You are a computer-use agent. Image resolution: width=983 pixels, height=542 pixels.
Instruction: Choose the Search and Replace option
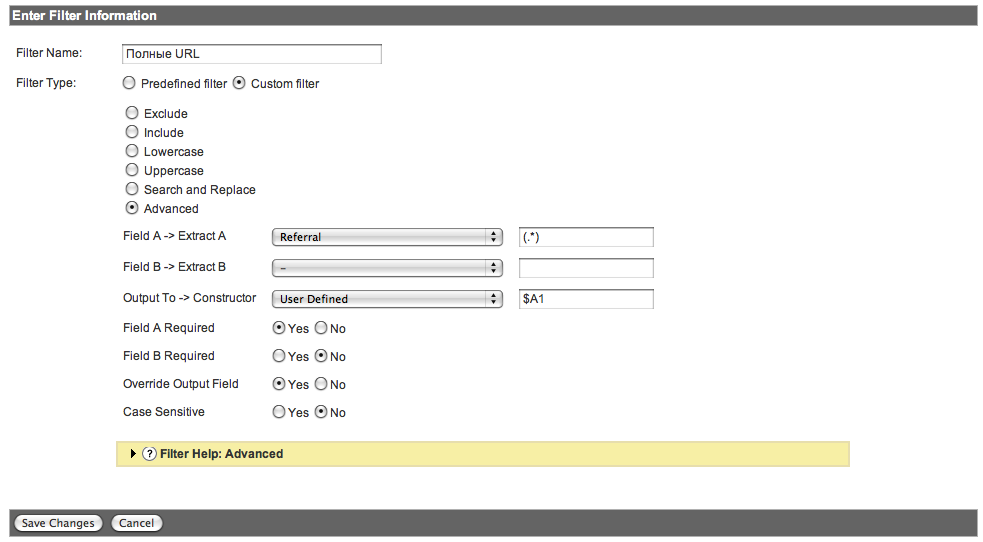132,189
